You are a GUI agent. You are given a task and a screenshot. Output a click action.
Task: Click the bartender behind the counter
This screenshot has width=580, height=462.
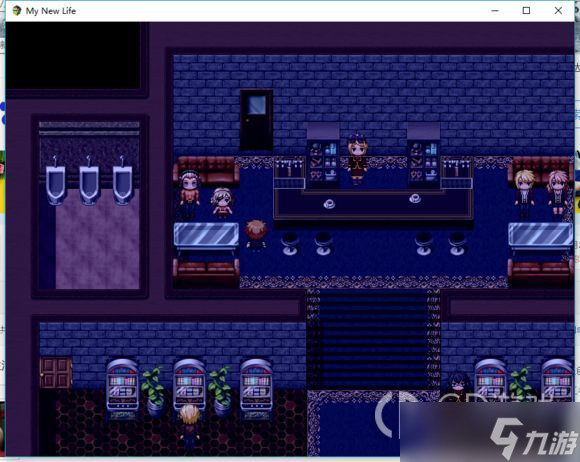click(x=357, y=158)
